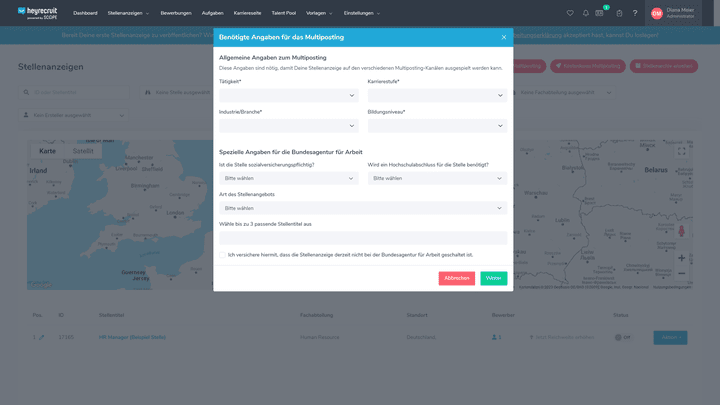720x405 pixels.
Task: Select the Bildungsniveau dropdown
Action: click(x=437, y=126)
